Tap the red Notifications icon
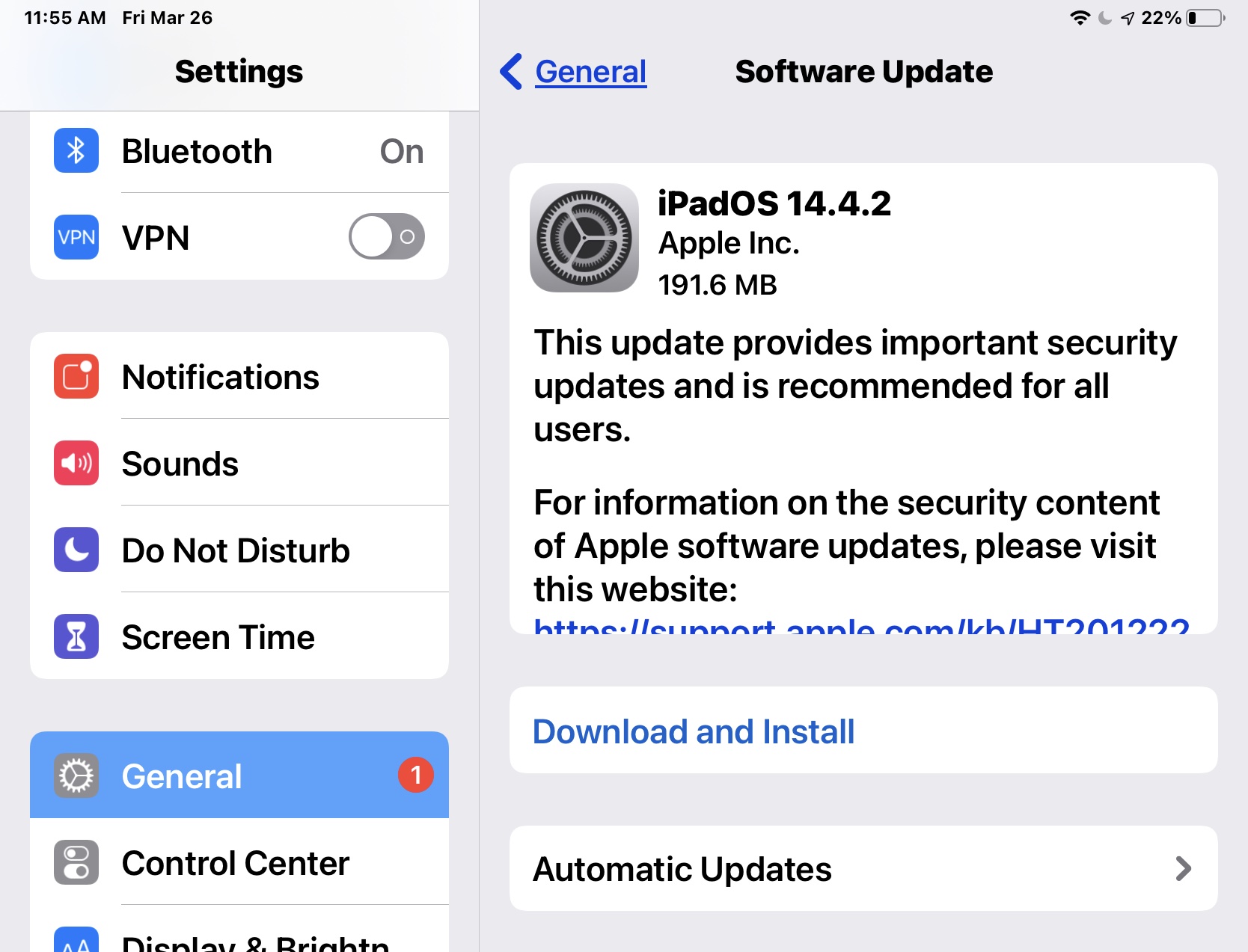1248x952 pixels. coord(76,376)
